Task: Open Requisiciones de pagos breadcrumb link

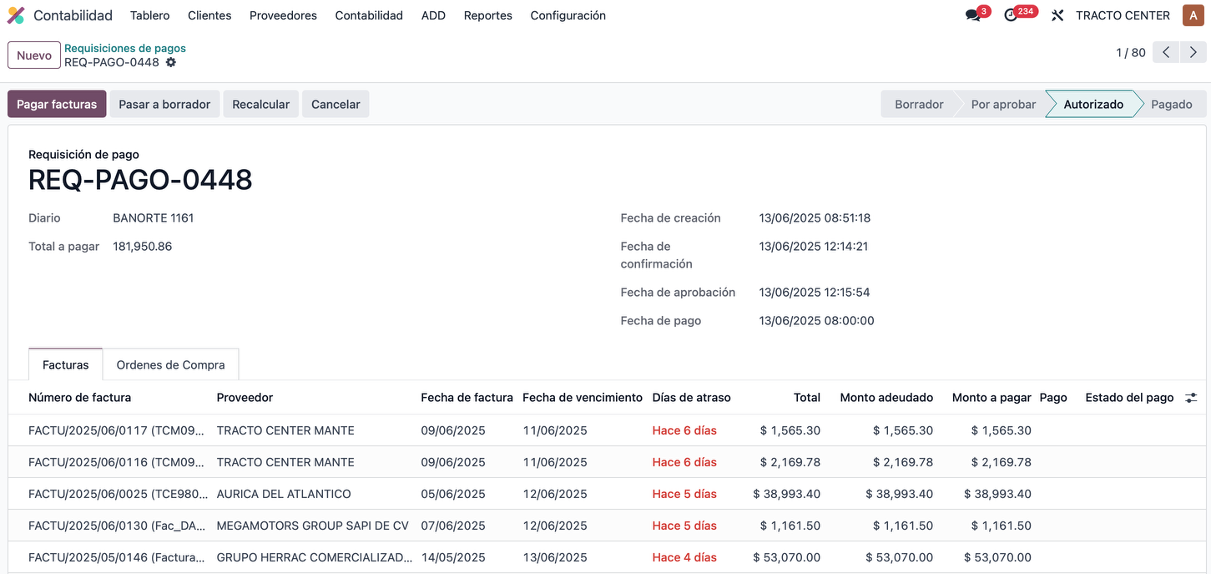Action: 125,48
